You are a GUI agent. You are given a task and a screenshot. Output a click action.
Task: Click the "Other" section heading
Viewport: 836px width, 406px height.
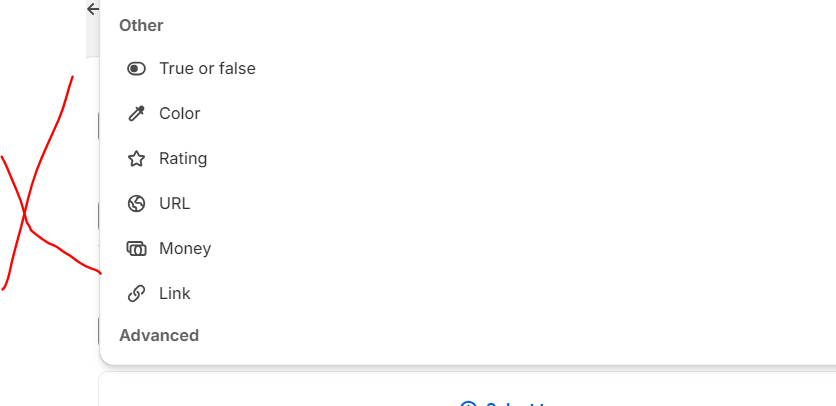pos(141,25)
